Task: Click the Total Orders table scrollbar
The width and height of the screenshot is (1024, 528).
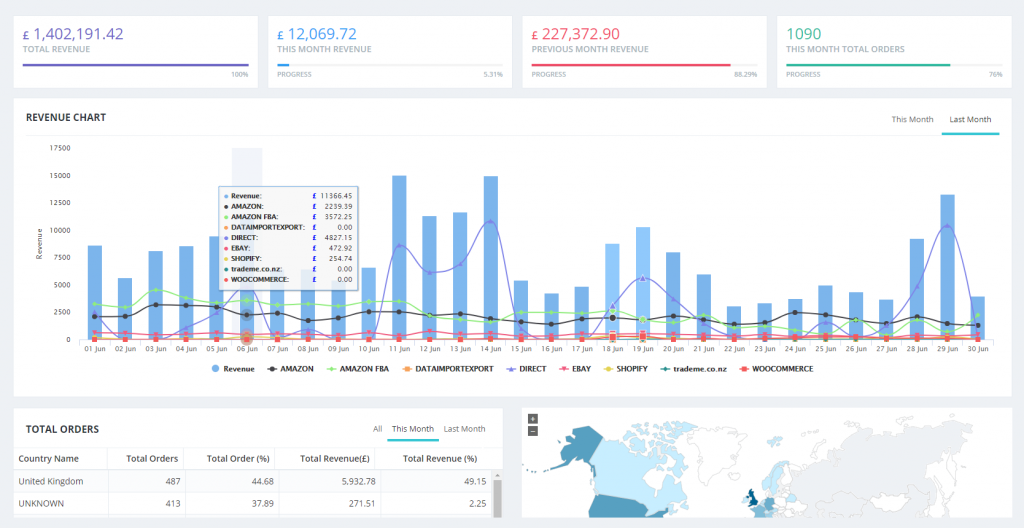Action: [497, 497]
